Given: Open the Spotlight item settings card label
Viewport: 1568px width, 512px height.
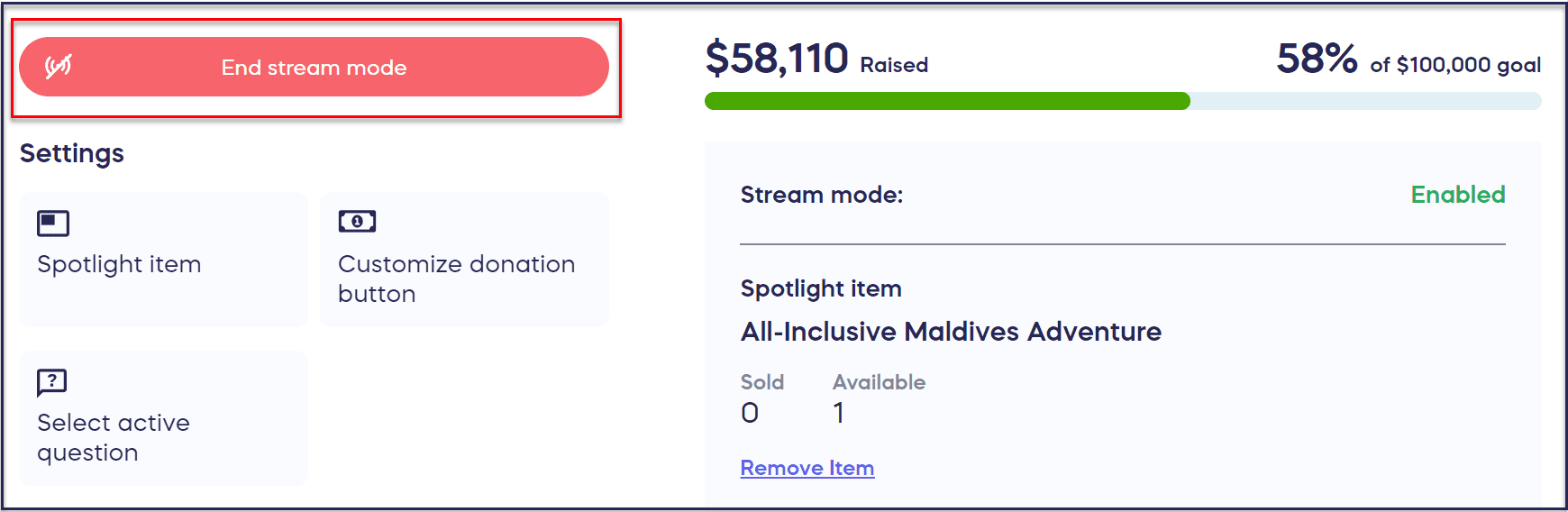Looking at the screenshot, I should tap(119, 264).
